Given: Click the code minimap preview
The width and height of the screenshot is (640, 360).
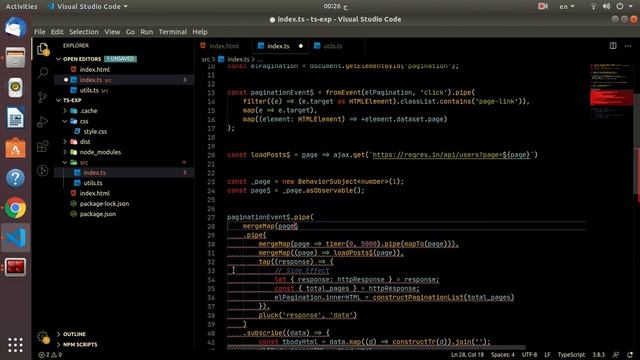Looking at the screenshot, I should click(611, 92).
